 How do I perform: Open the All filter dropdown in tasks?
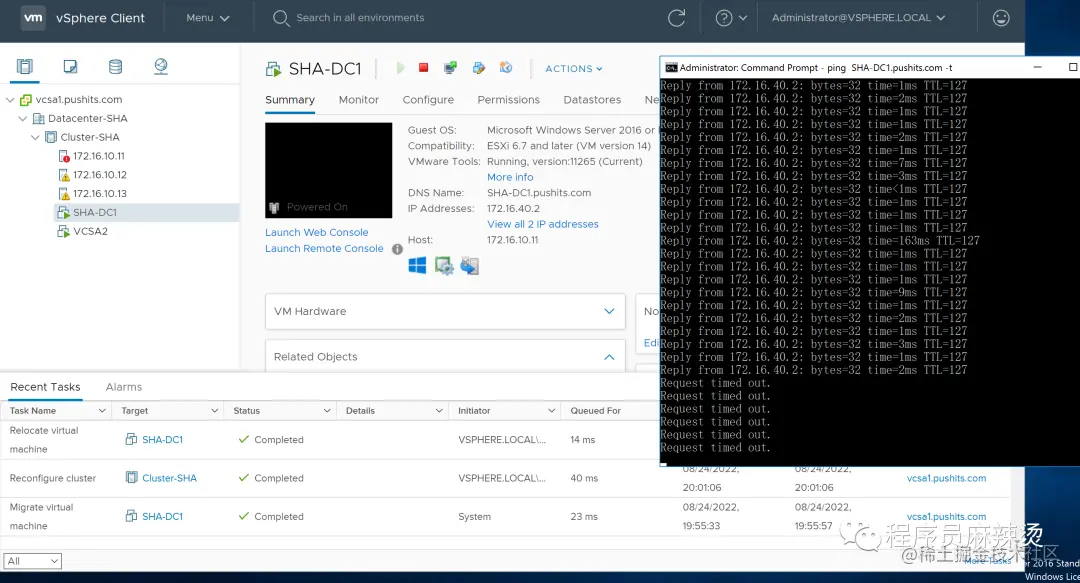[x=32, y=561]
